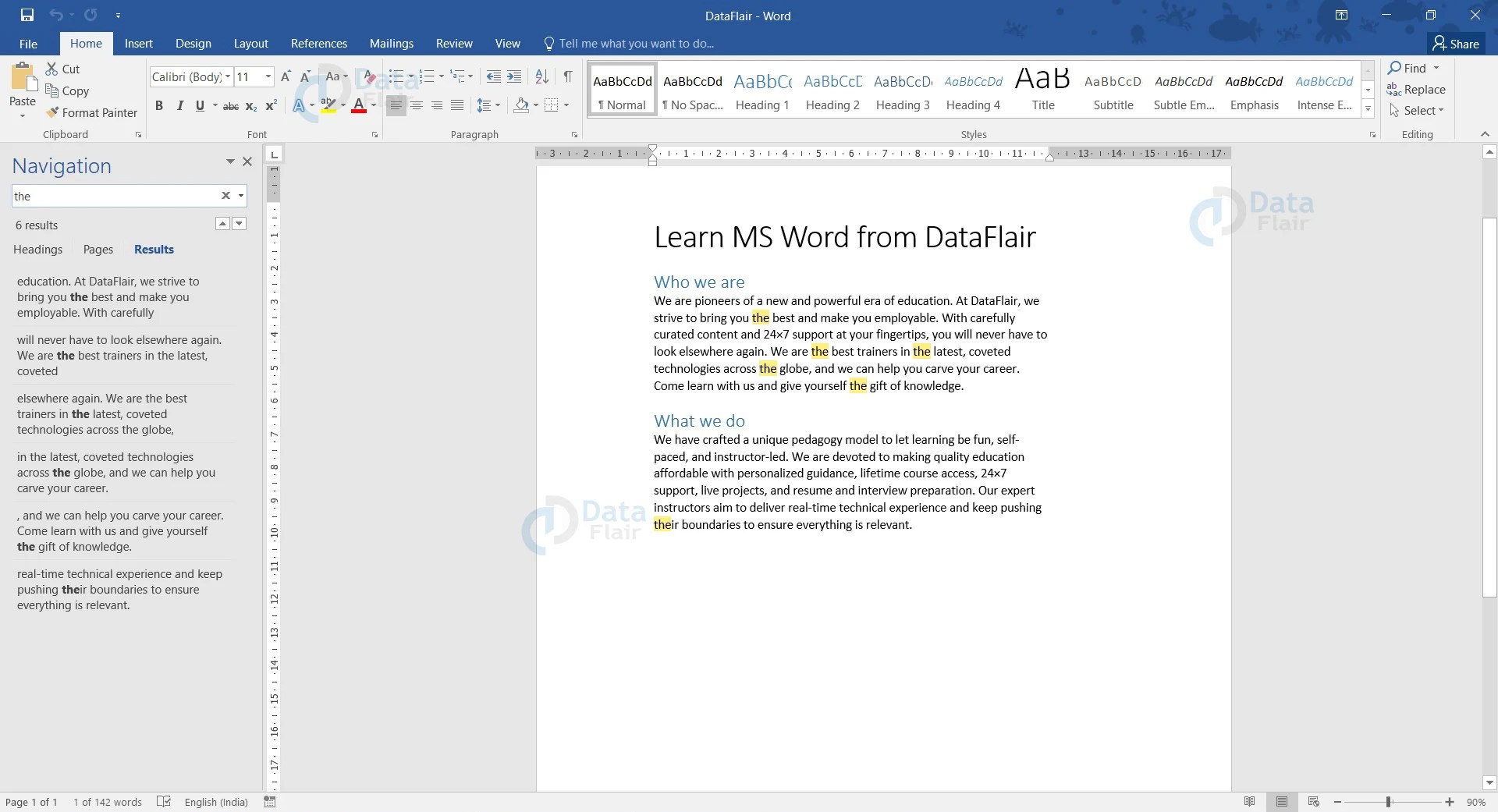Viewport: 1498px width, 812px height.
Task: Apply the Heading 1 style
Action: [762, 90]
